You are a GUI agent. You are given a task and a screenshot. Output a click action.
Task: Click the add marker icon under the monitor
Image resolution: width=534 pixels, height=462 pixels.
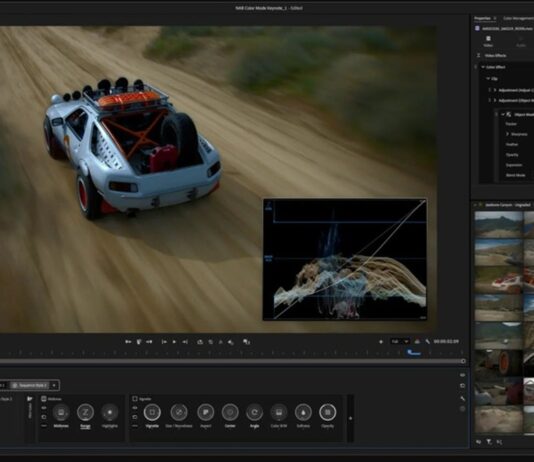pyautogui.click(x=139, y=342)
